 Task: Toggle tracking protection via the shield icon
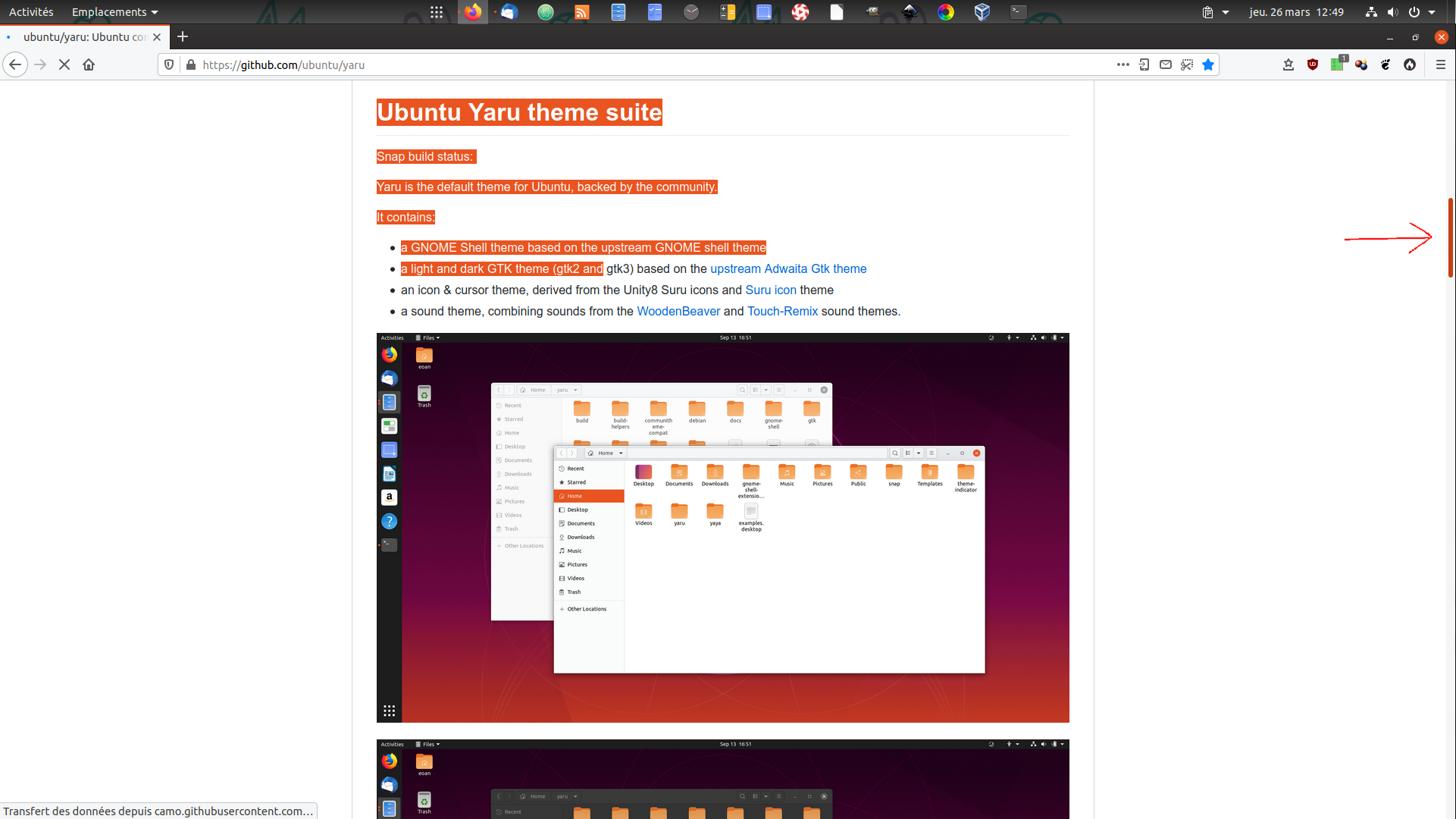(168, 64)
